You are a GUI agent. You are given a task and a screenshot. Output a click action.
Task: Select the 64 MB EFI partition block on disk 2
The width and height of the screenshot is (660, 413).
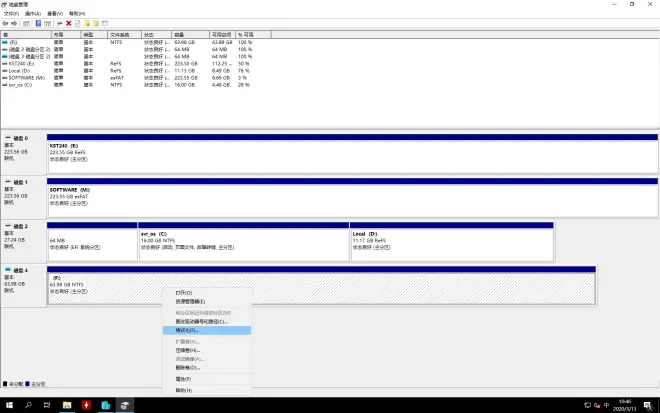[x=92, y=242]
